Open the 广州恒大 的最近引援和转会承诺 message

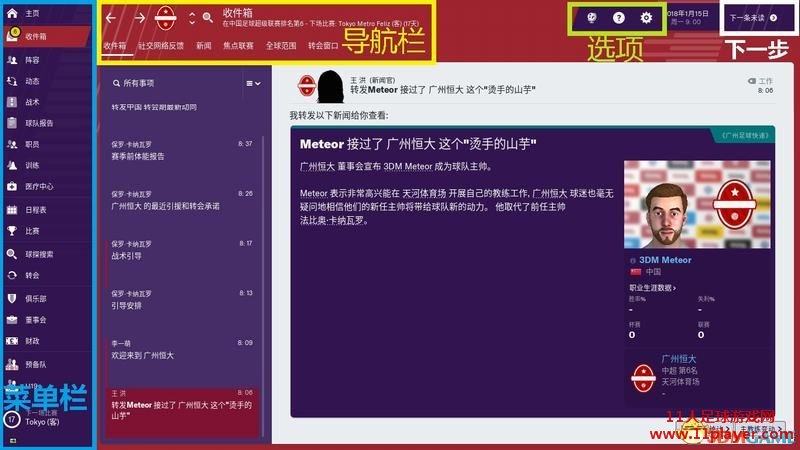coord(182,201)
